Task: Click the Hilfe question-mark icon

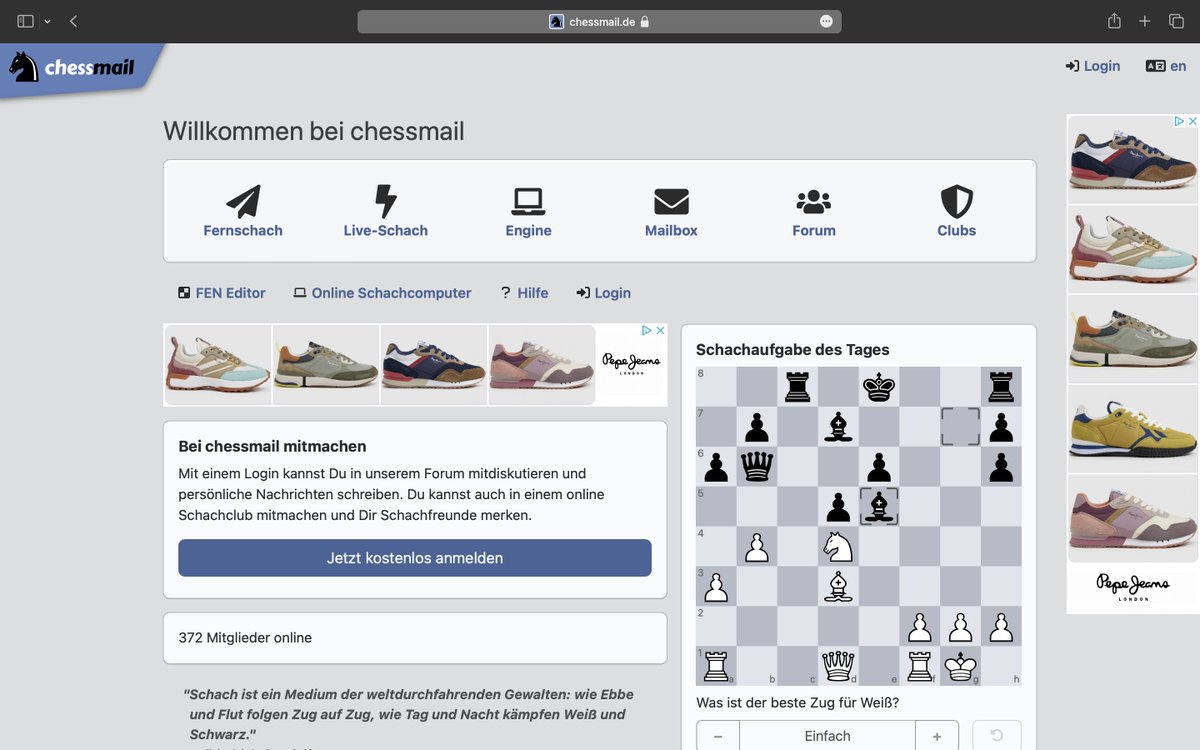Action: (x=505, y=292)
